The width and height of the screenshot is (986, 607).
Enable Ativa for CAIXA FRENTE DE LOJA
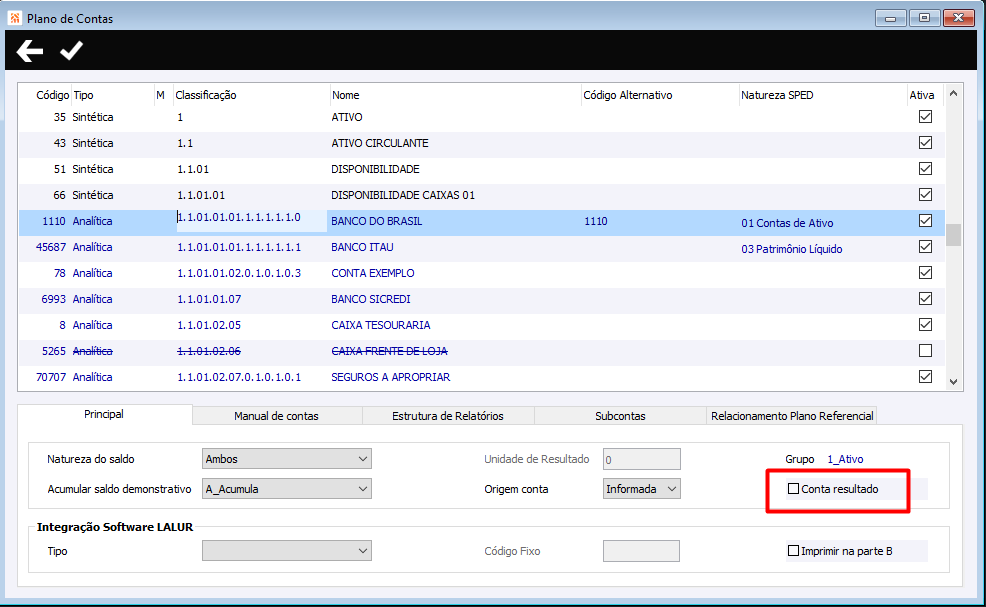point(925,350)
